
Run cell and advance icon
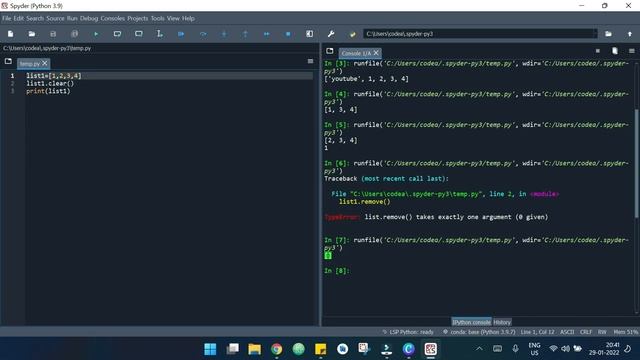click(139, 34)
